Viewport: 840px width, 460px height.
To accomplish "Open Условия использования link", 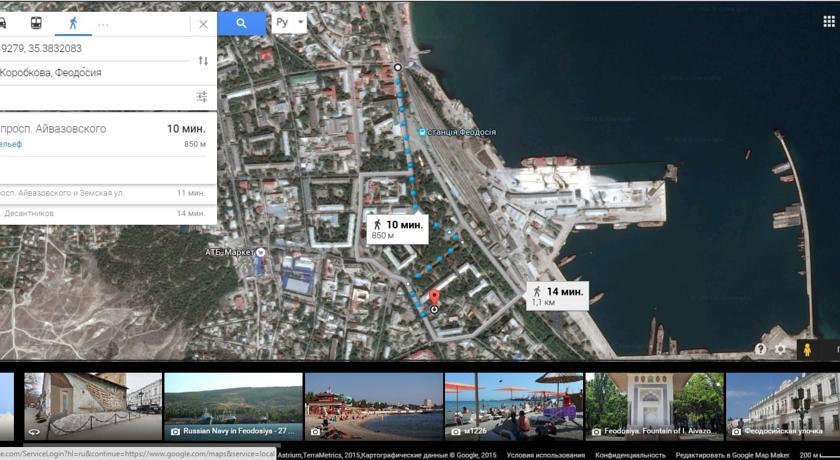I will pyautogui.click(x=540, y=455).
